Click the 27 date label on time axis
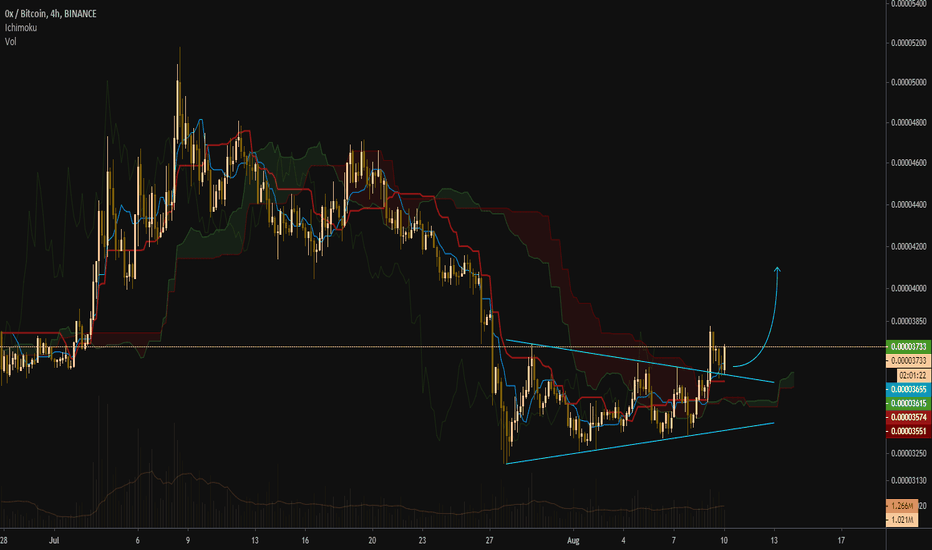Image resolution: width=932 pixels, height=550 pixels. coord(489,540)
